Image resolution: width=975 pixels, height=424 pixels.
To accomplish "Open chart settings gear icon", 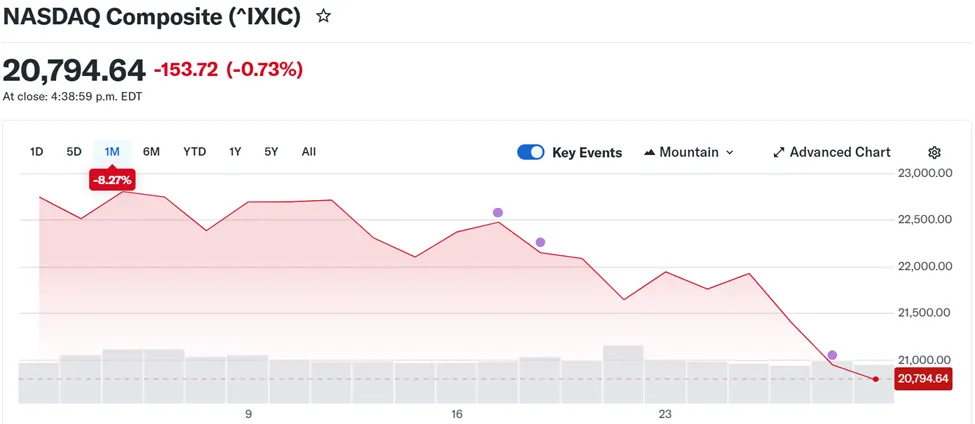I will pos(935,152).
